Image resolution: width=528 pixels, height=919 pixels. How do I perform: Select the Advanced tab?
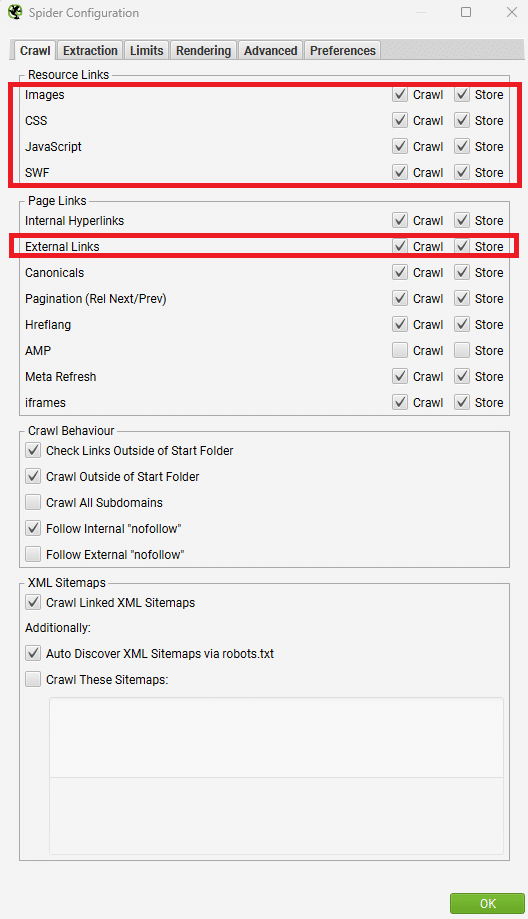point(271,50)
